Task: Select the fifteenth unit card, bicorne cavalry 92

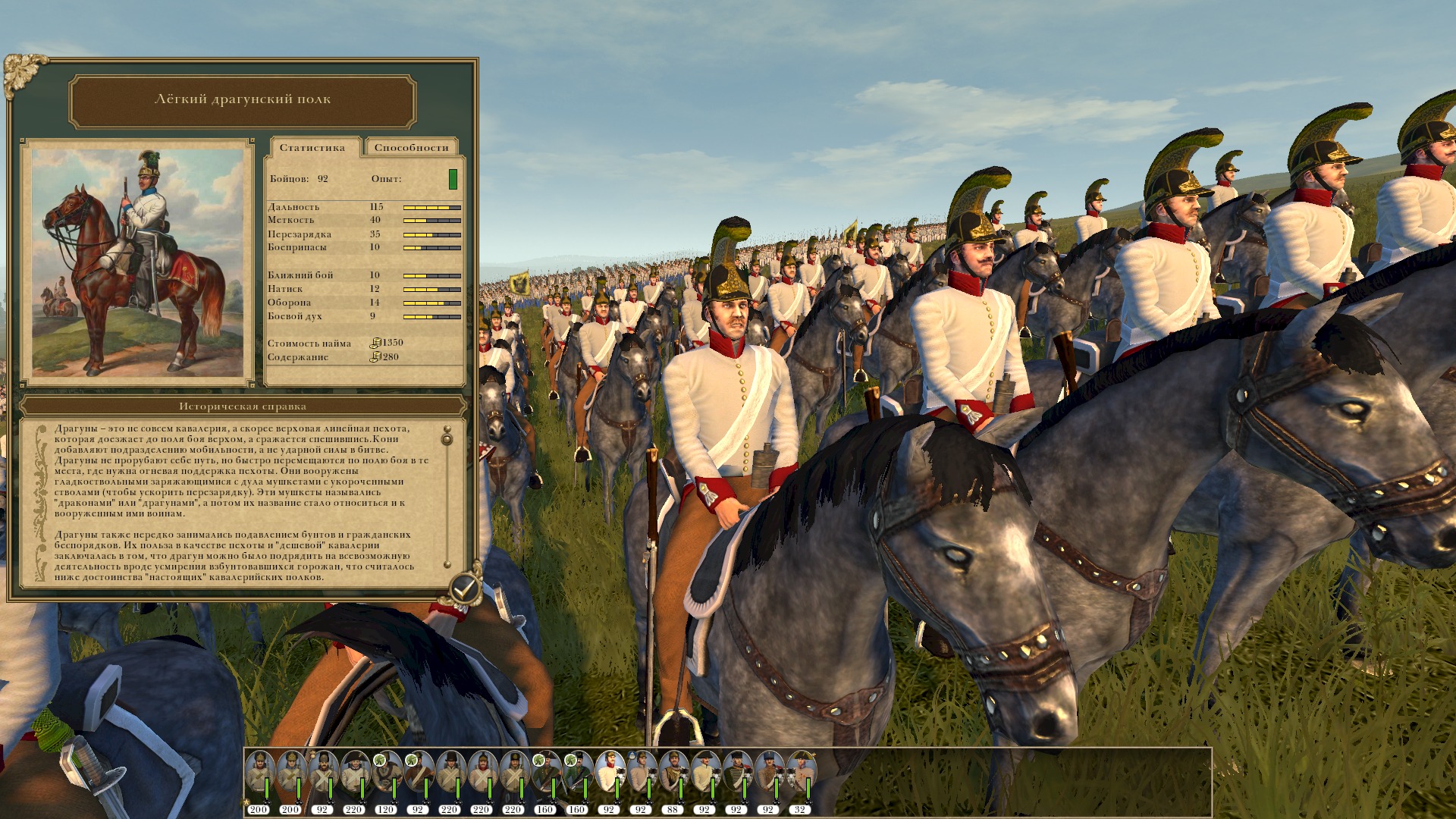Action: click(704, 782)
